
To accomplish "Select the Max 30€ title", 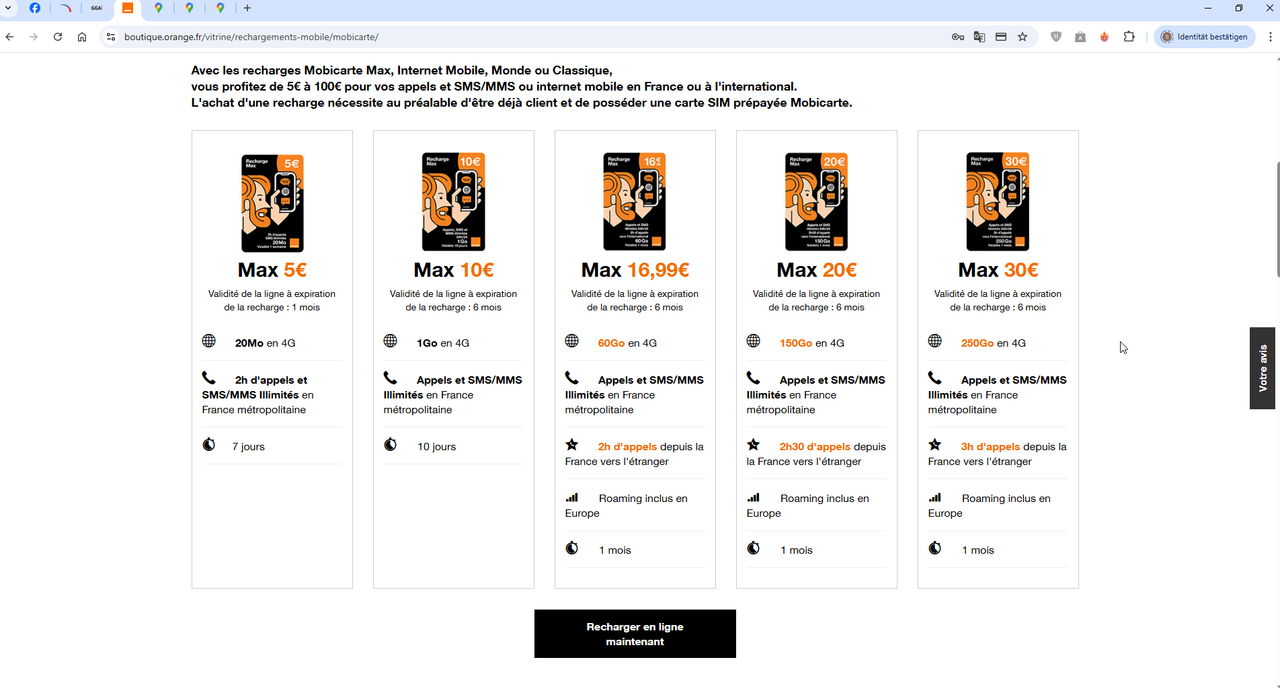I will pos(998,270).
